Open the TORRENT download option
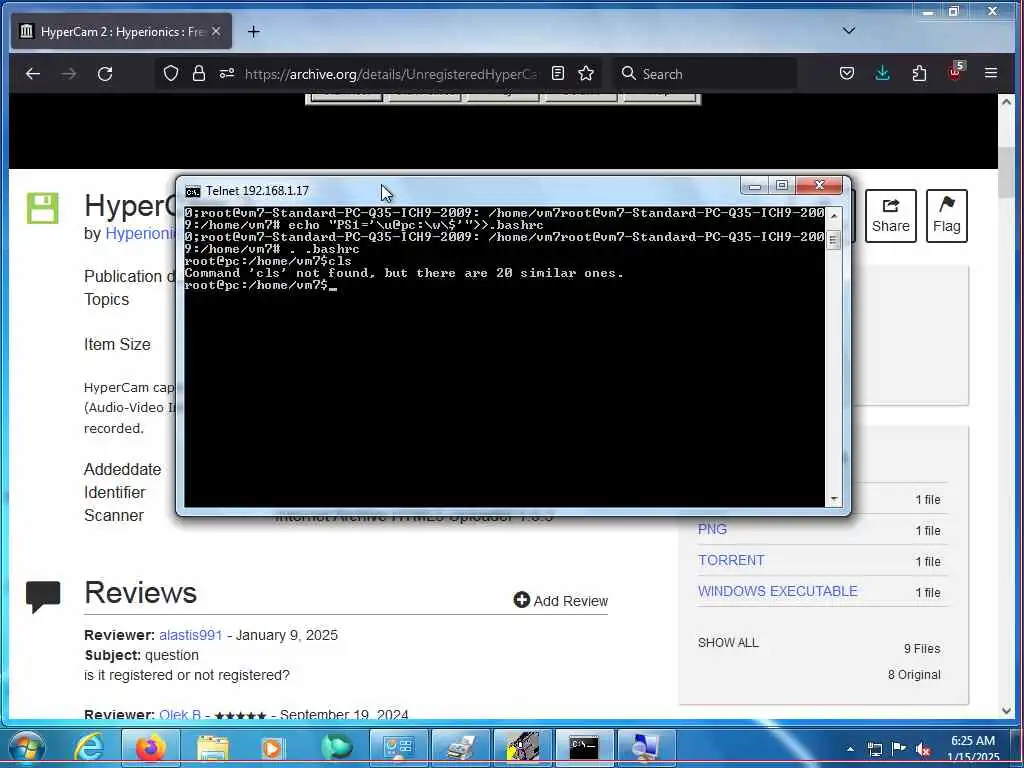1024x768 pixels. 731,560
